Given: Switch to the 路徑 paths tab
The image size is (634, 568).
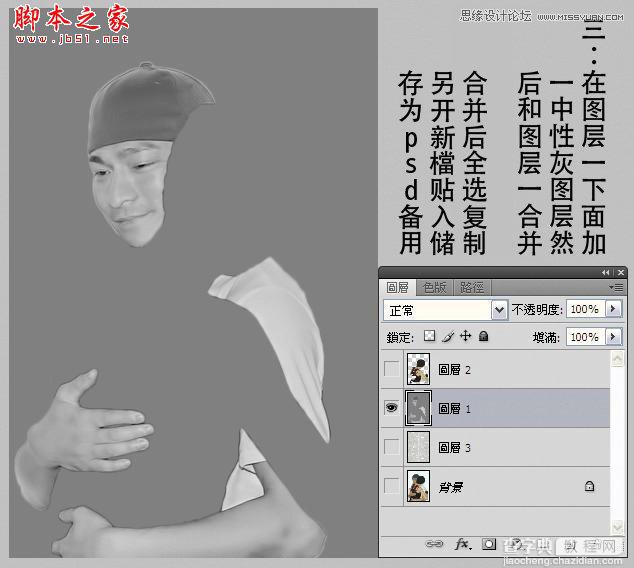Looking at the screenshot, I should [x=471, y=287].
